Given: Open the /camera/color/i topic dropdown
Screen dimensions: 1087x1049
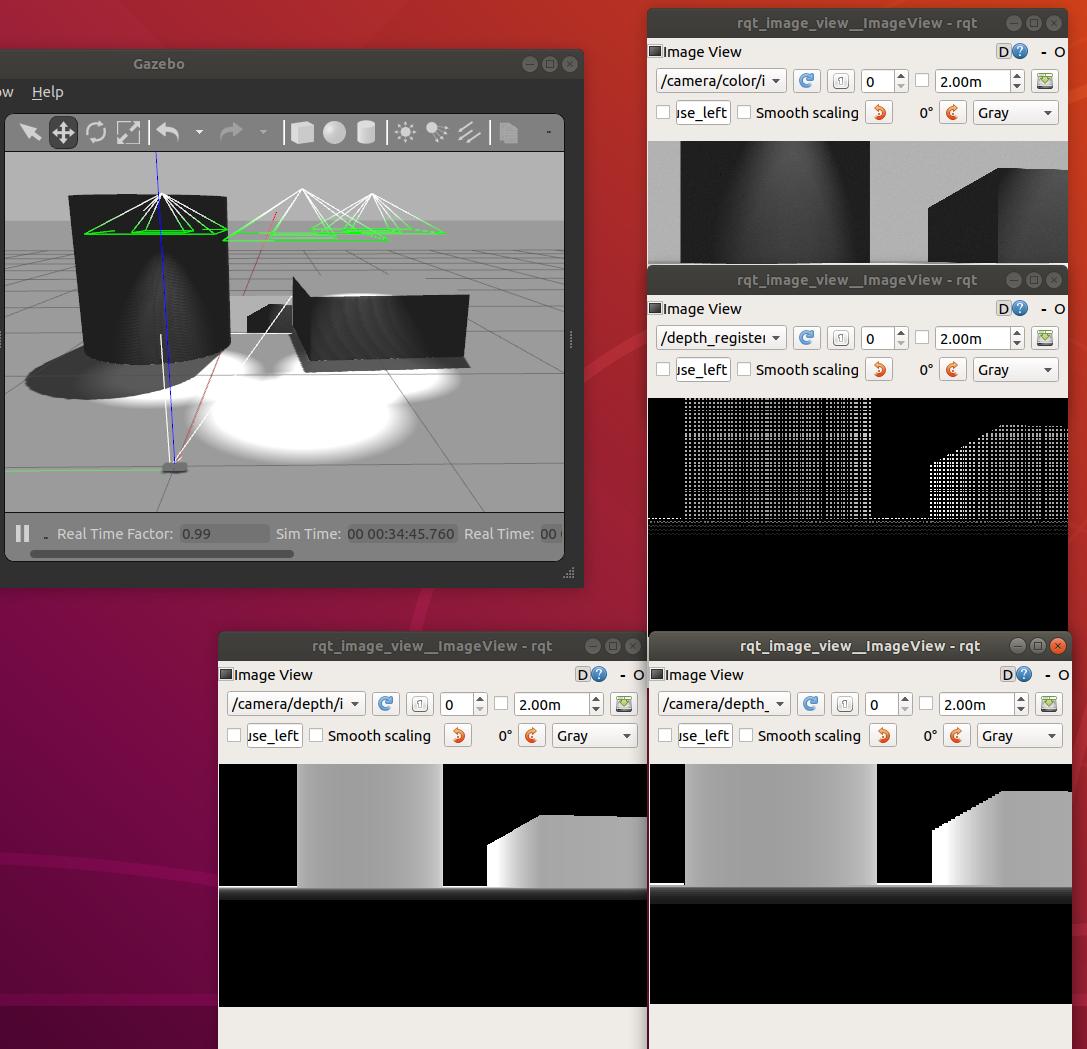Looking at the screenshot, I should tap(721, 81).
